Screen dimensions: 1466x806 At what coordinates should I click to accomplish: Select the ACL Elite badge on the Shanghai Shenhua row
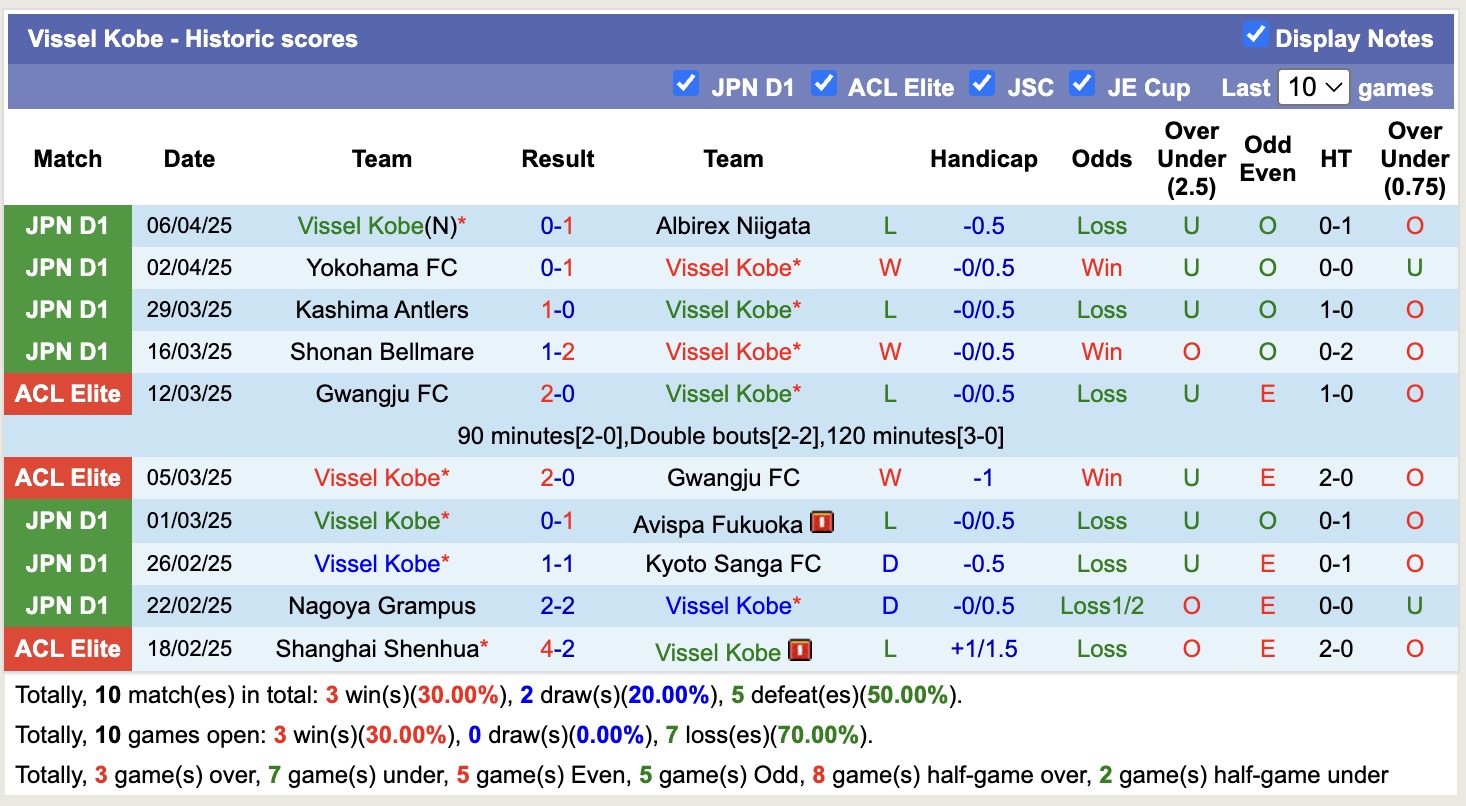click(x=67, y=648)
